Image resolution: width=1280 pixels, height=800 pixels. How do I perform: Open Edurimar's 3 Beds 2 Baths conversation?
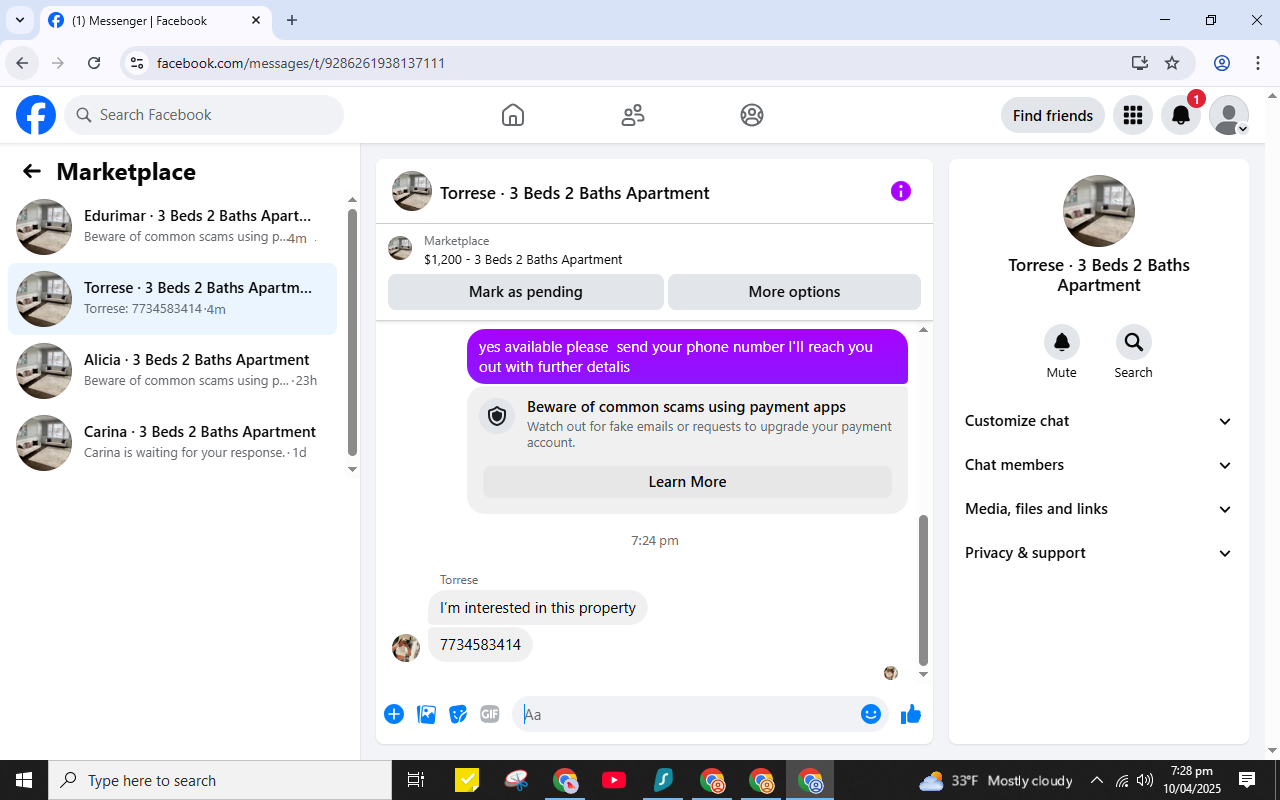pos(172,227)
